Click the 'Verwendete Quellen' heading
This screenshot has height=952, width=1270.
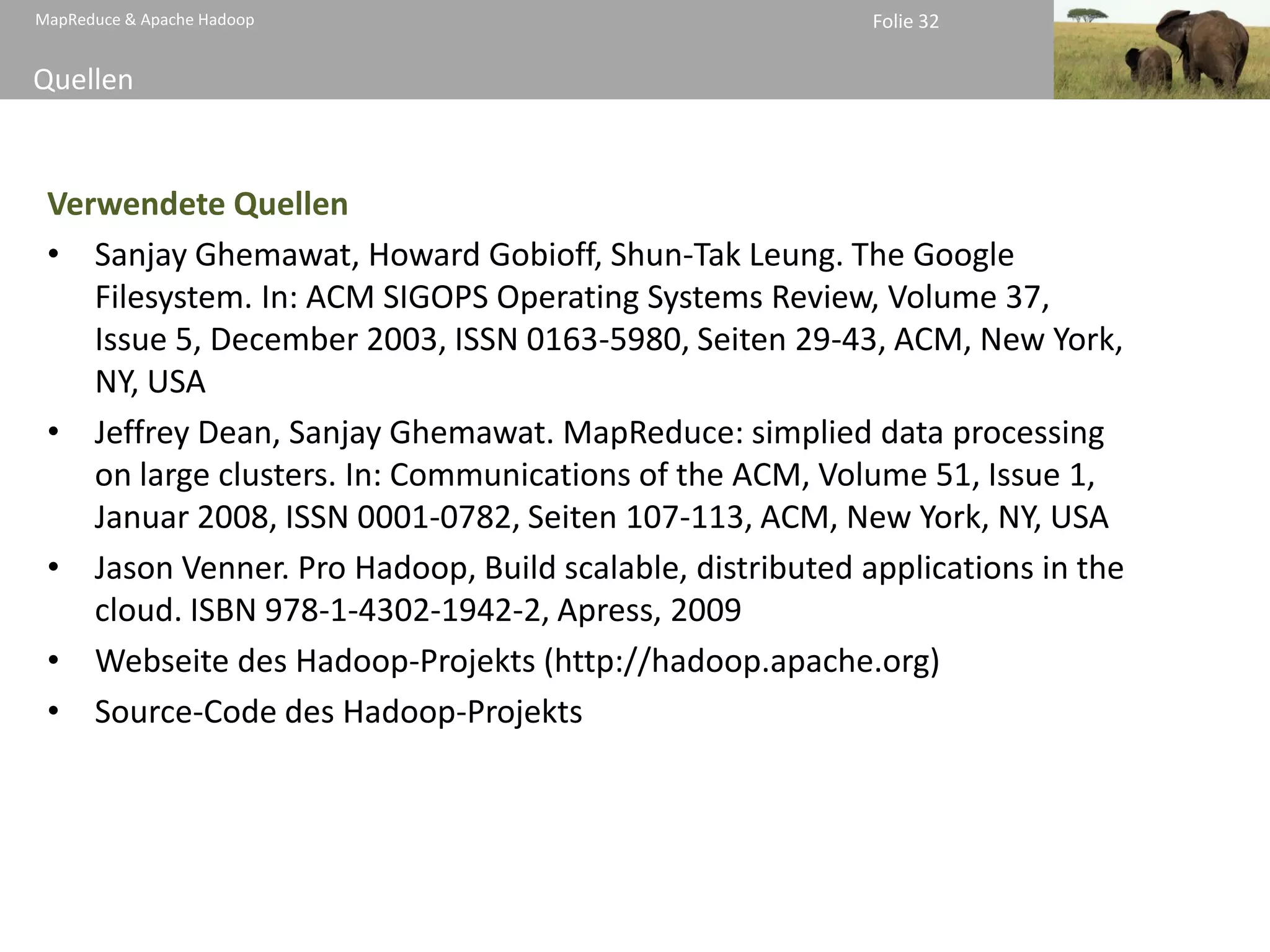[x=198, y=204]
